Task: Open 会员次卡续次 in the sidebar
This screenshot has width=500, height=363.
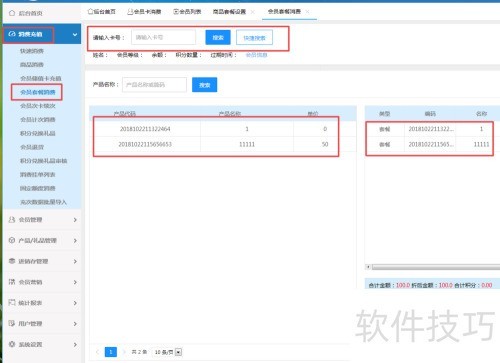Action: [38, 106]
